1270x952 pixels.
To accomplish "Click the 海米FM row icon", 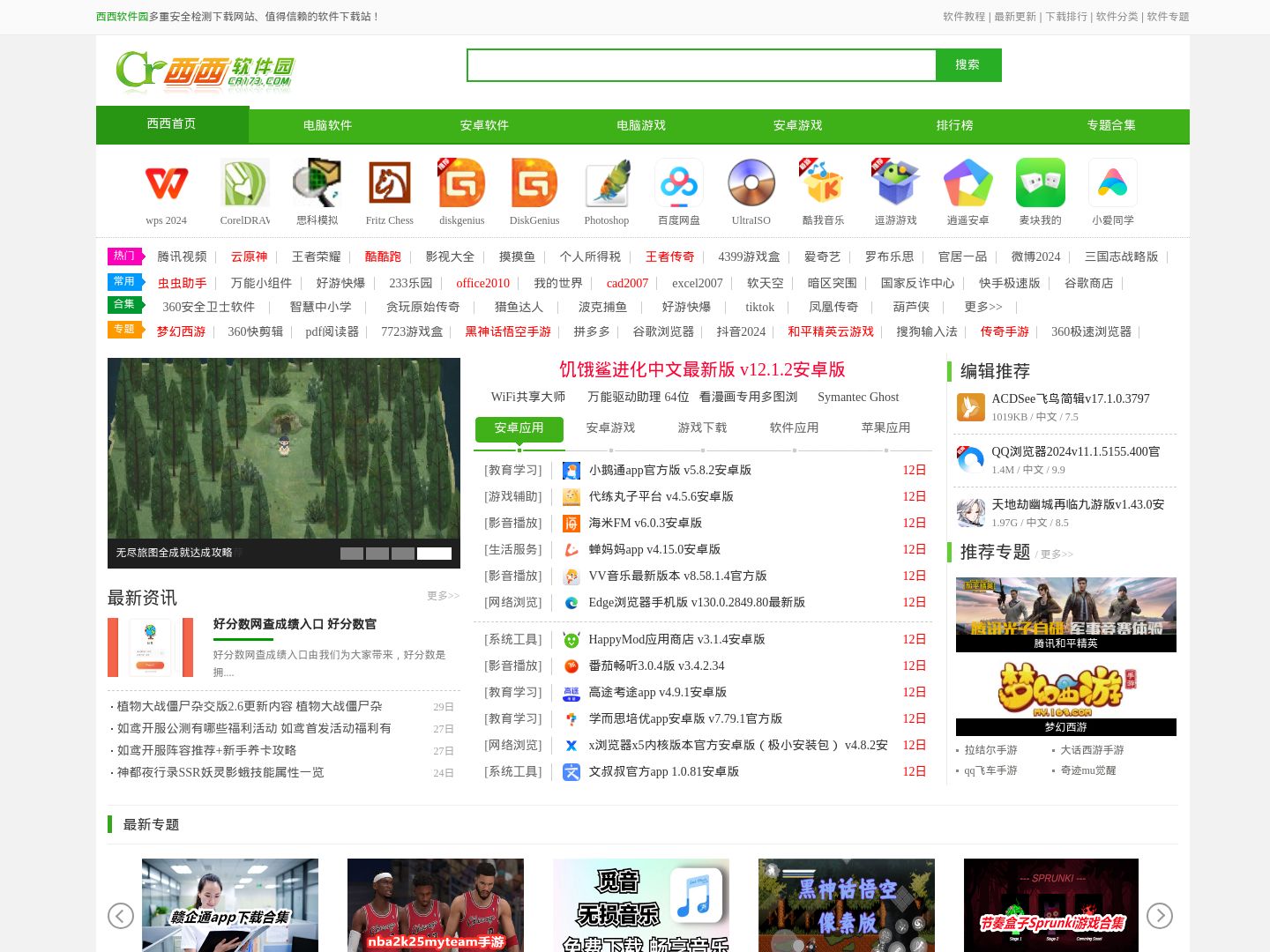I will 571,524.
